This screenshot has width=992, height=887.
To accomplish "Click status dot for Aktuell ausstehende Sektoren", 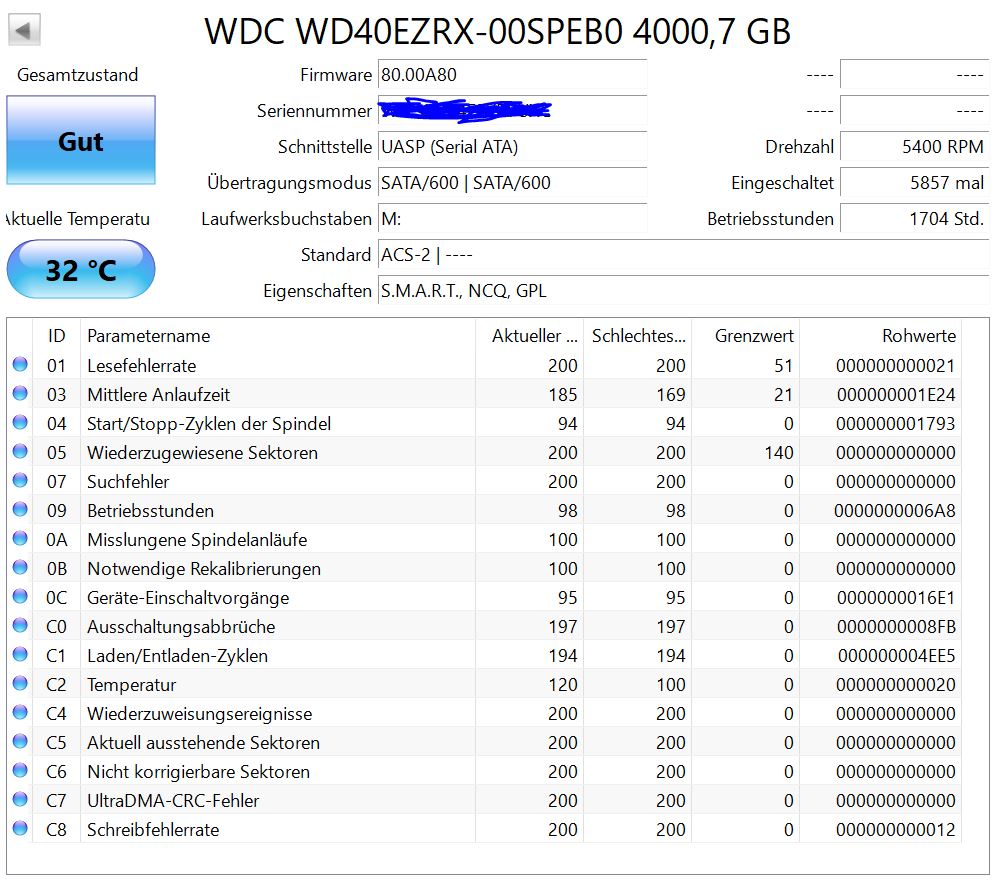I will [x=20, y=741].
